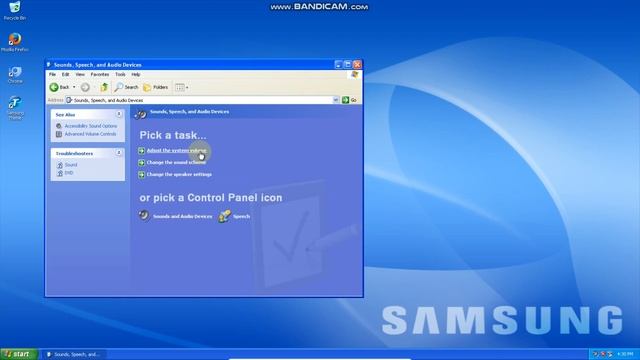Open Sounds and Audio Devices icon

coord(176,216)
